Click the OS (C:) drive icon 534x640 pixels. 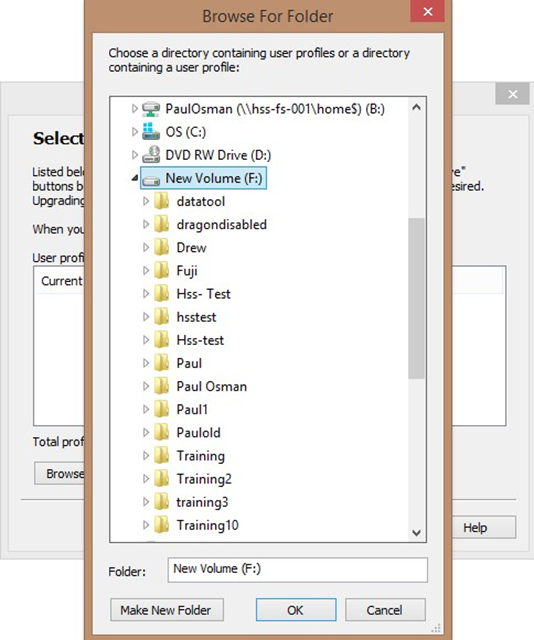point(151,132)
